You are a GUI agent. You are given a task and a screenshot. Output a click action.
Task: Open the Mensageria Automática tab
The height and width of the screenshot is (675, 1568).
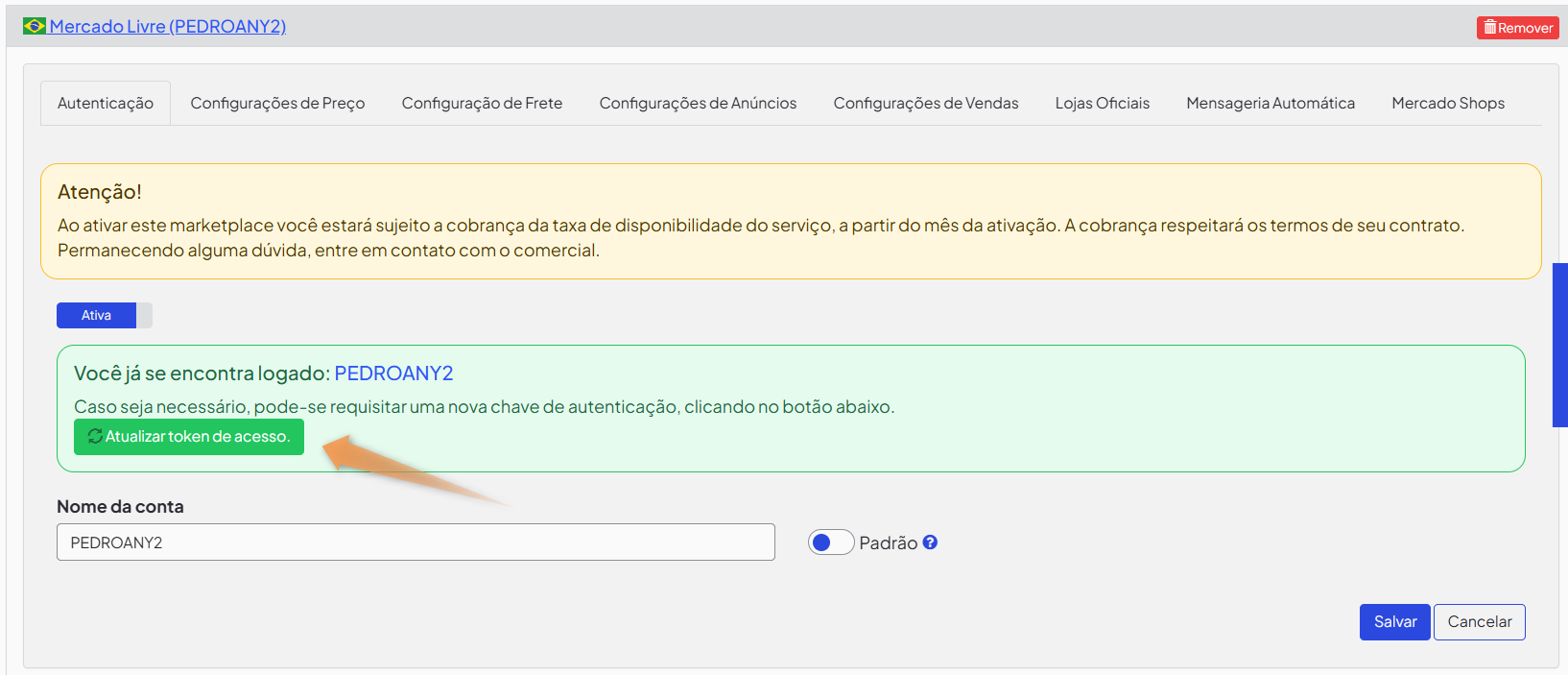[x=1271, y=103]
